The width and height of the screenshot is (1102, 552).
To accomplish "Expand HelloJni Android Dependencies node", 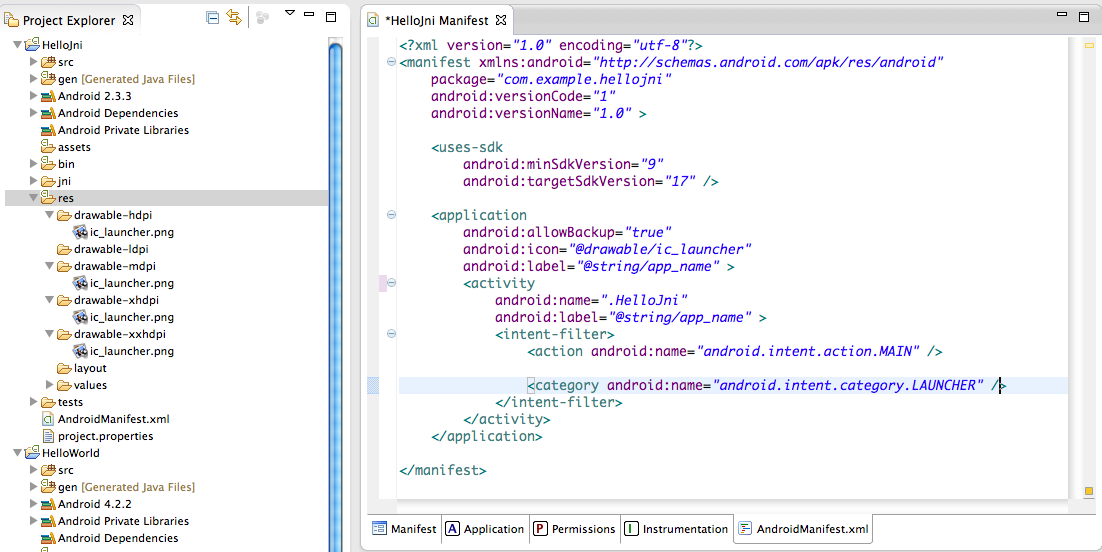I will pyautogui.click(x=33, y=113).
